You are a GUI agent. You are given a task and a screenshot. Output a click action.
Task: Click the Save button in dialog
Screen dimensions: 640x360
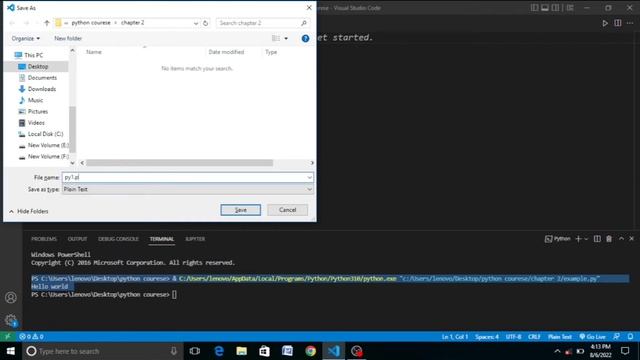click(240, 210)
